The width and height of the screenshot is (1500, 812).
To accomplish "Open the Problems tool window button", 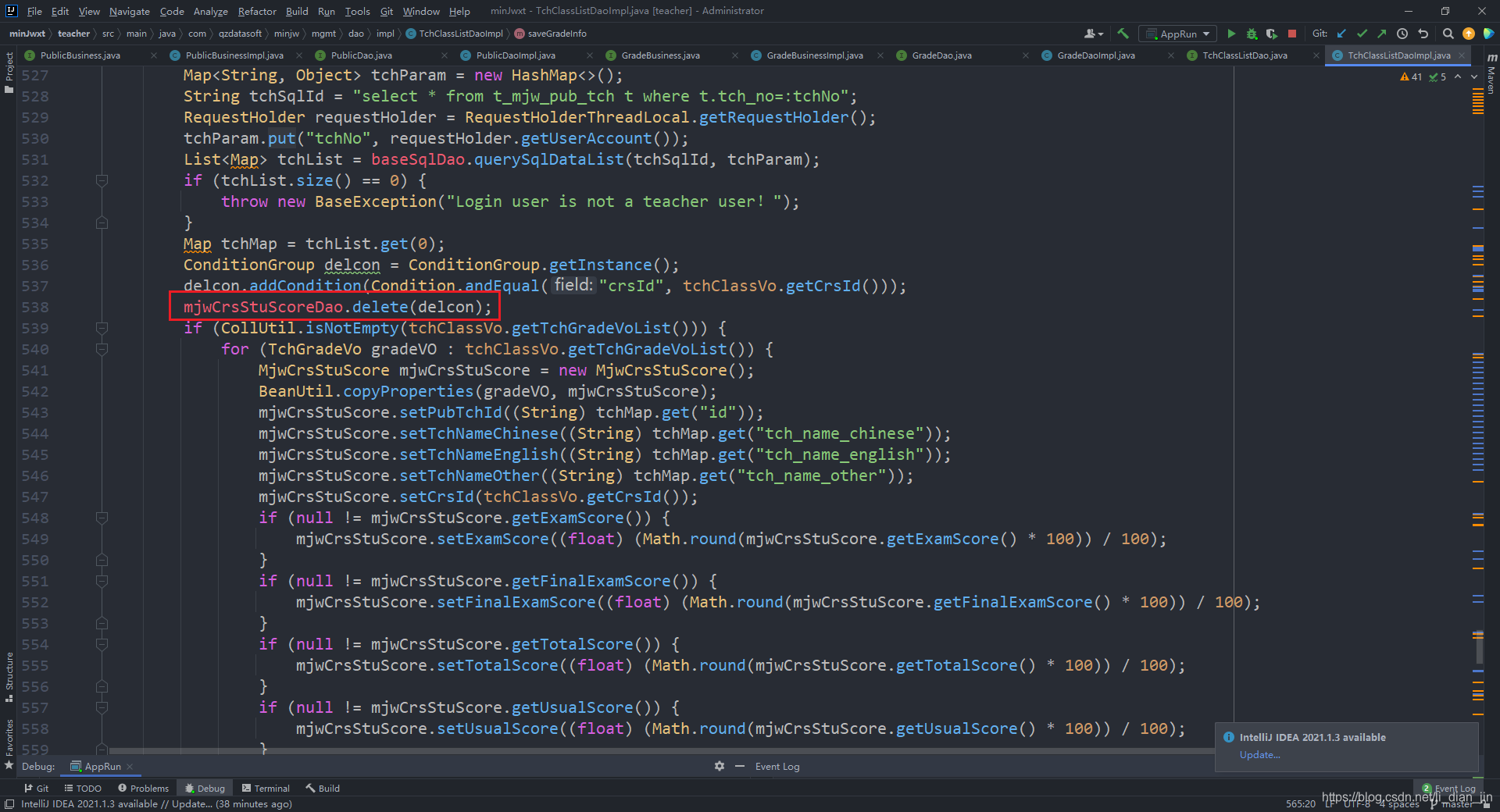I will (143, 789).
